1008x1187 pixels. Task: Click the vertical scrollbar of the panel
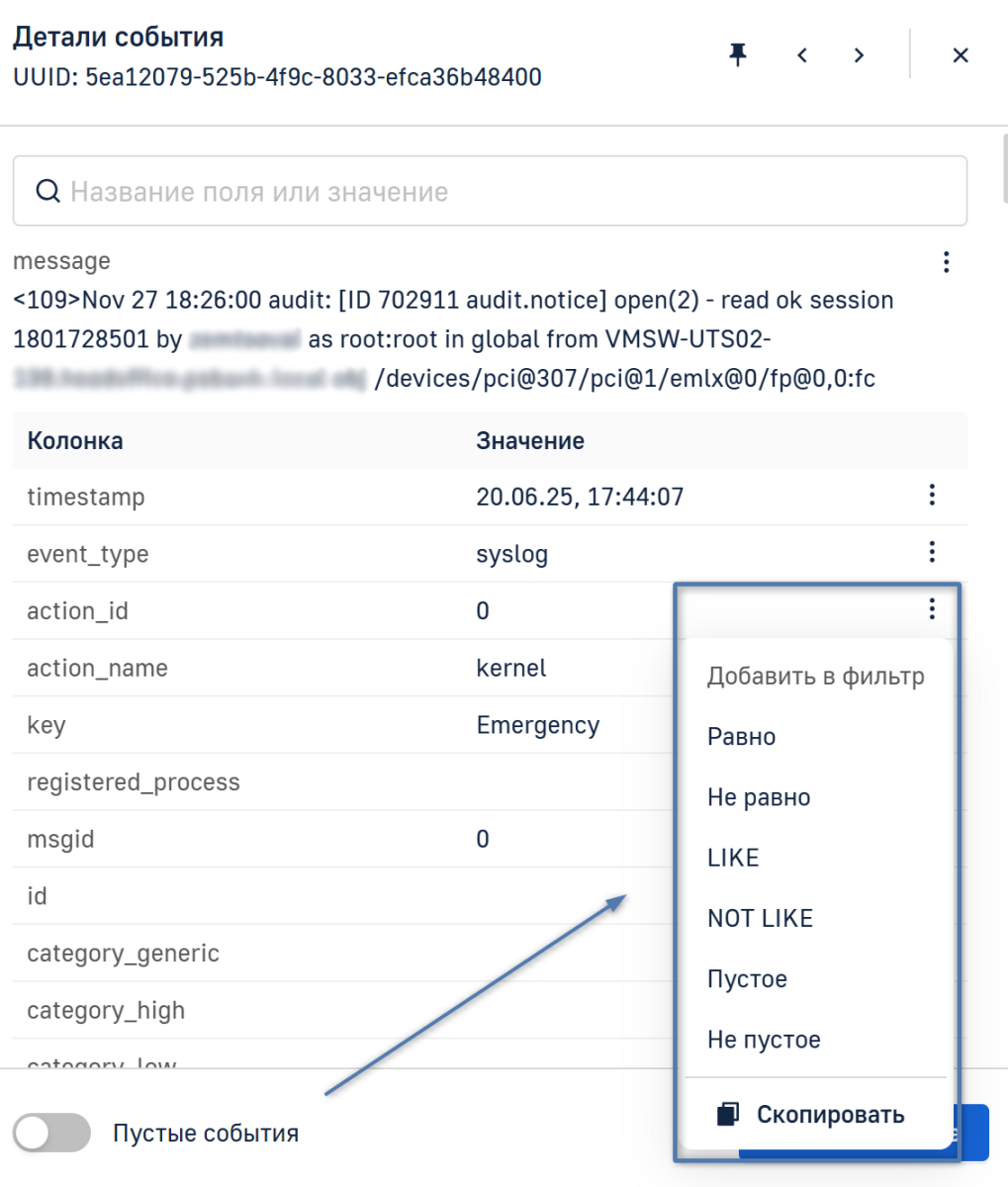tap(1003, 168)
